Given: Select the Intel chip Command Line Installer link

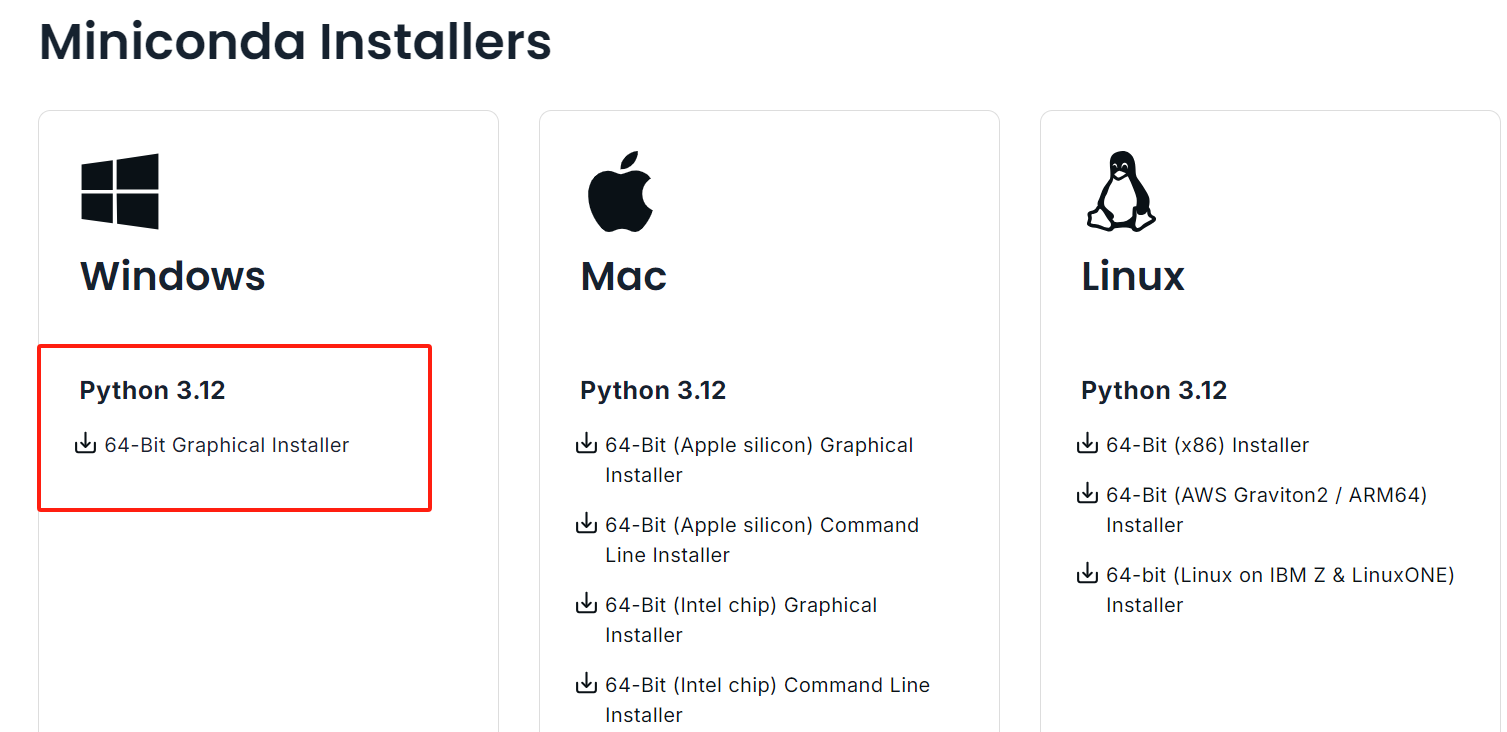Looking at the screenshot, I should click(x=767, y=686).
